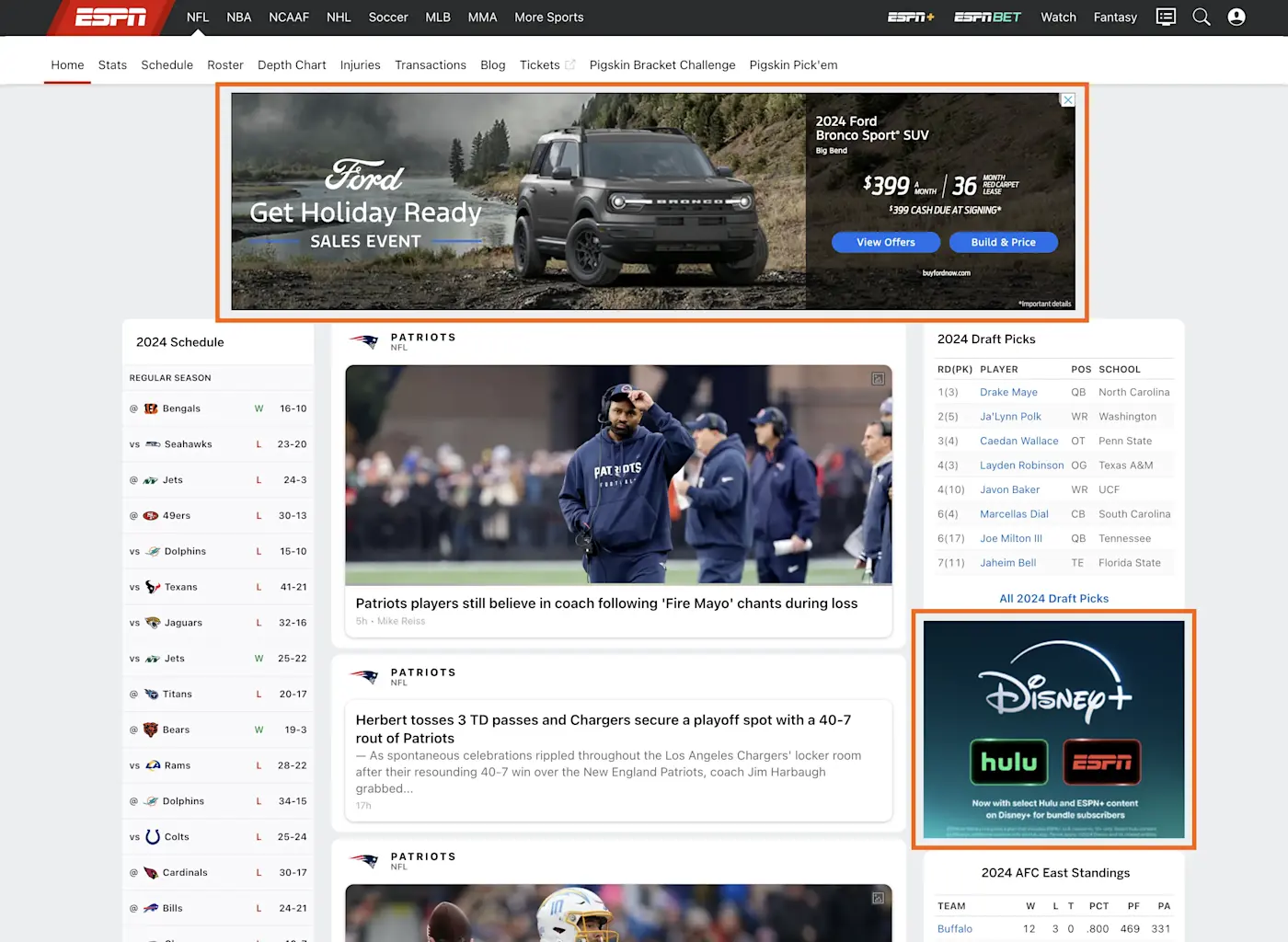Open Joe Milton III player page

pyautogui.click(x=1011, y=538)
